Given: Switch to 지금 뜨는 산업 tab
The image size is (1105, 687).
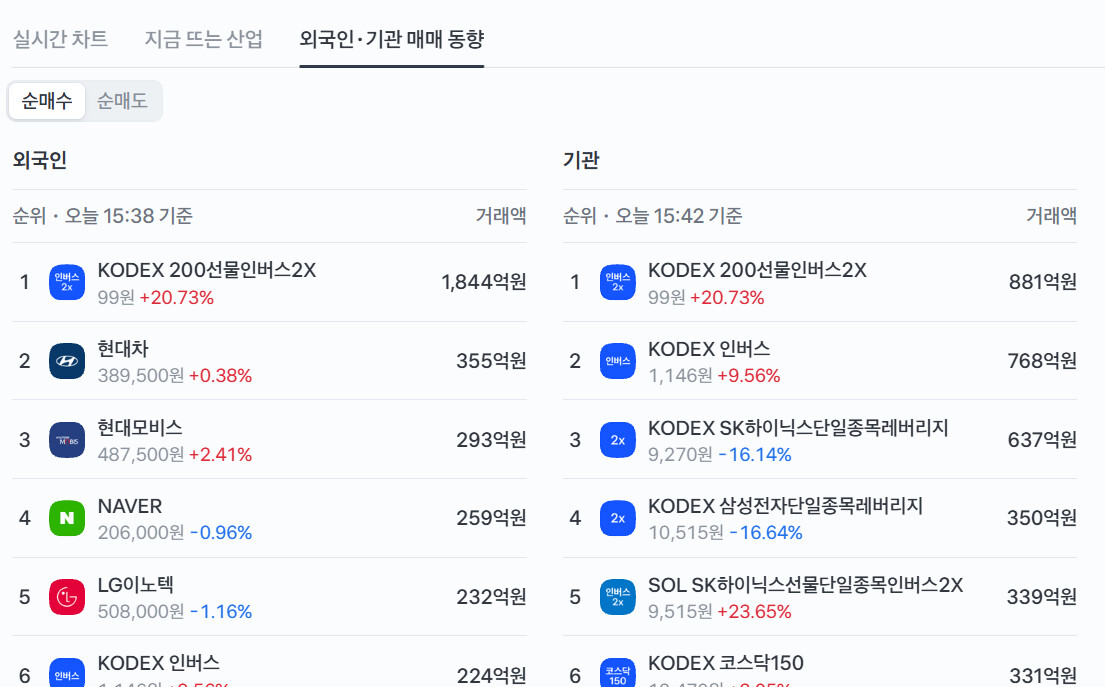Looking at the screenshot, I should pos(204,39).
